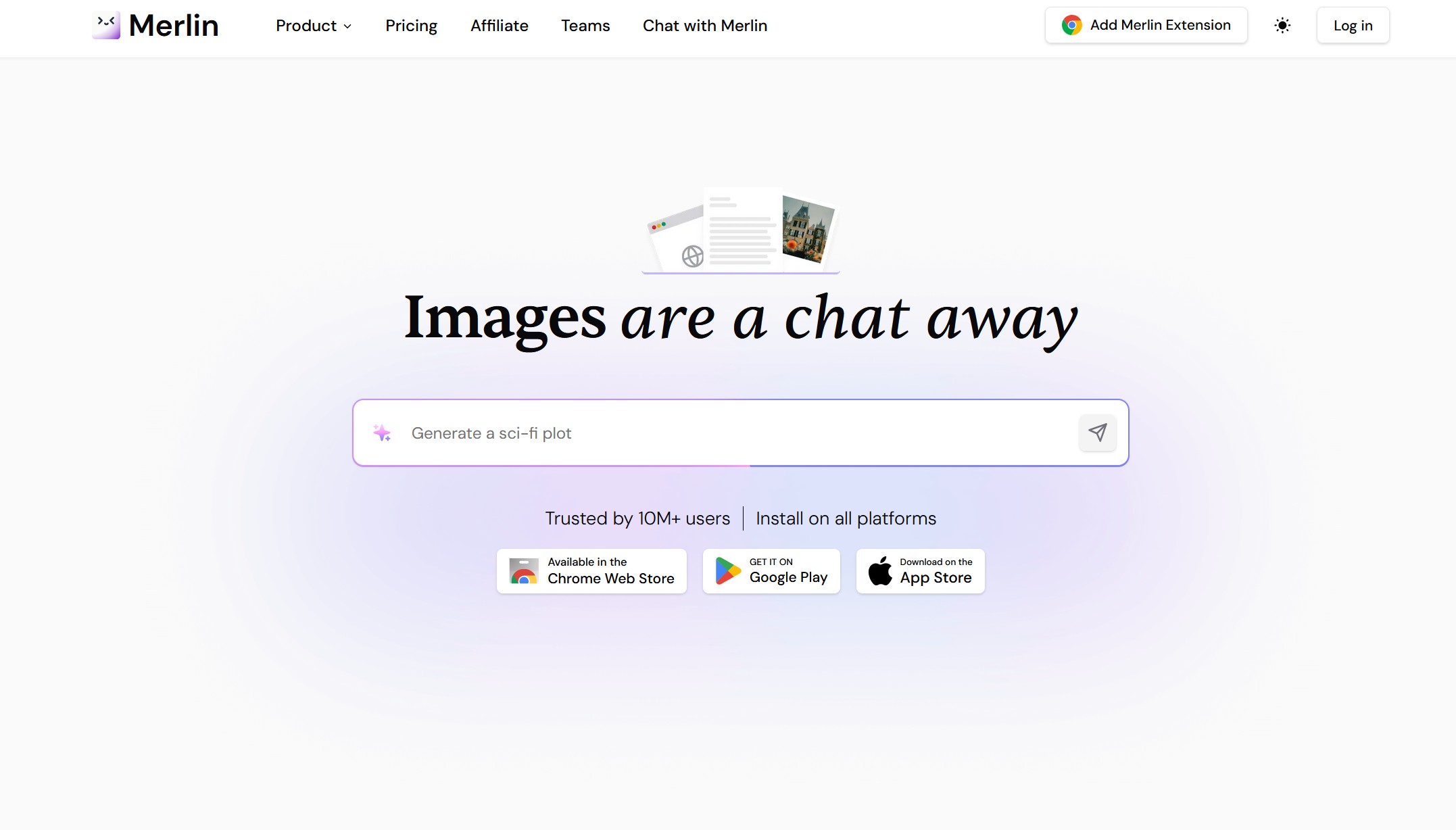Screen dimensions: 1456x830
Task: Click the Chrome Web Store icon
Action: [x=522, y=571]
